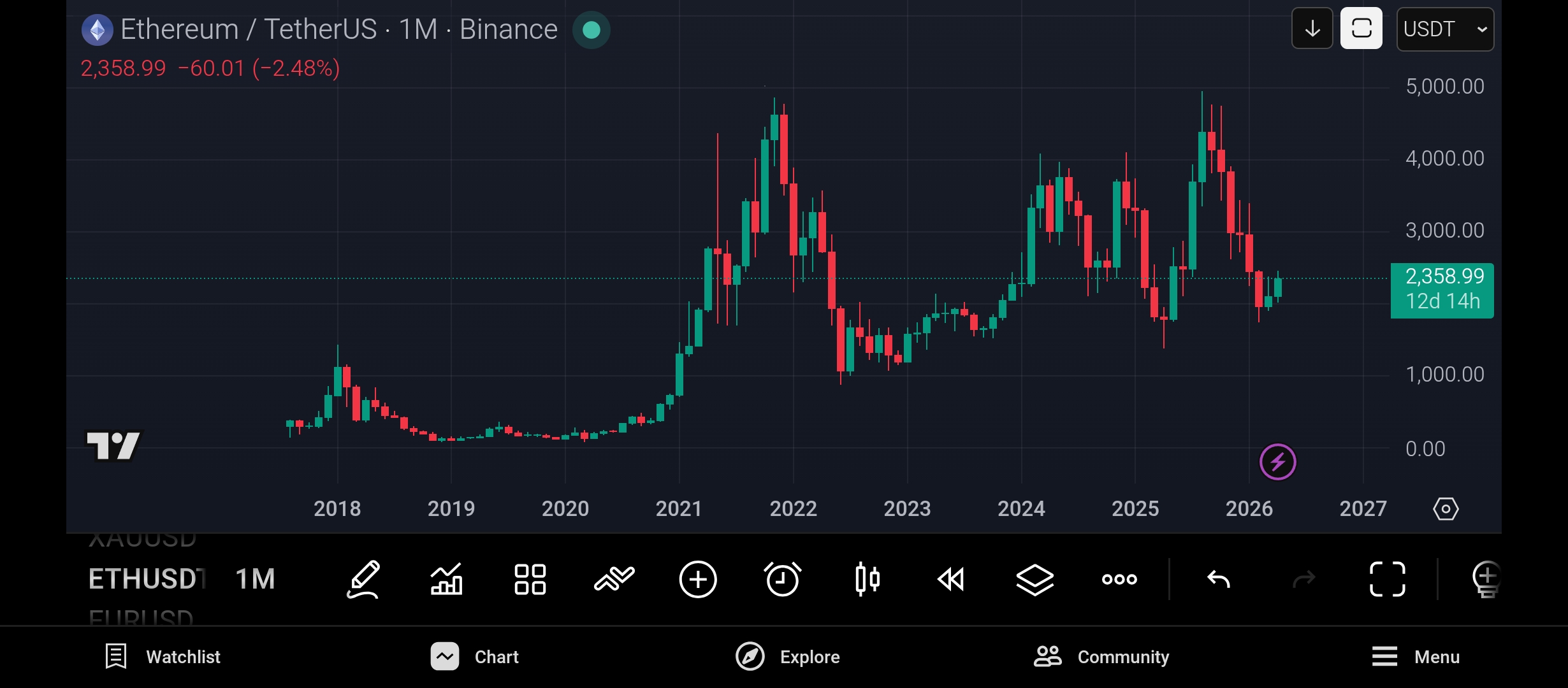Viewport: 1568px width, 688px height.
Task: Open the ETHUSDT symbol selector
Action: coord(147,579)
